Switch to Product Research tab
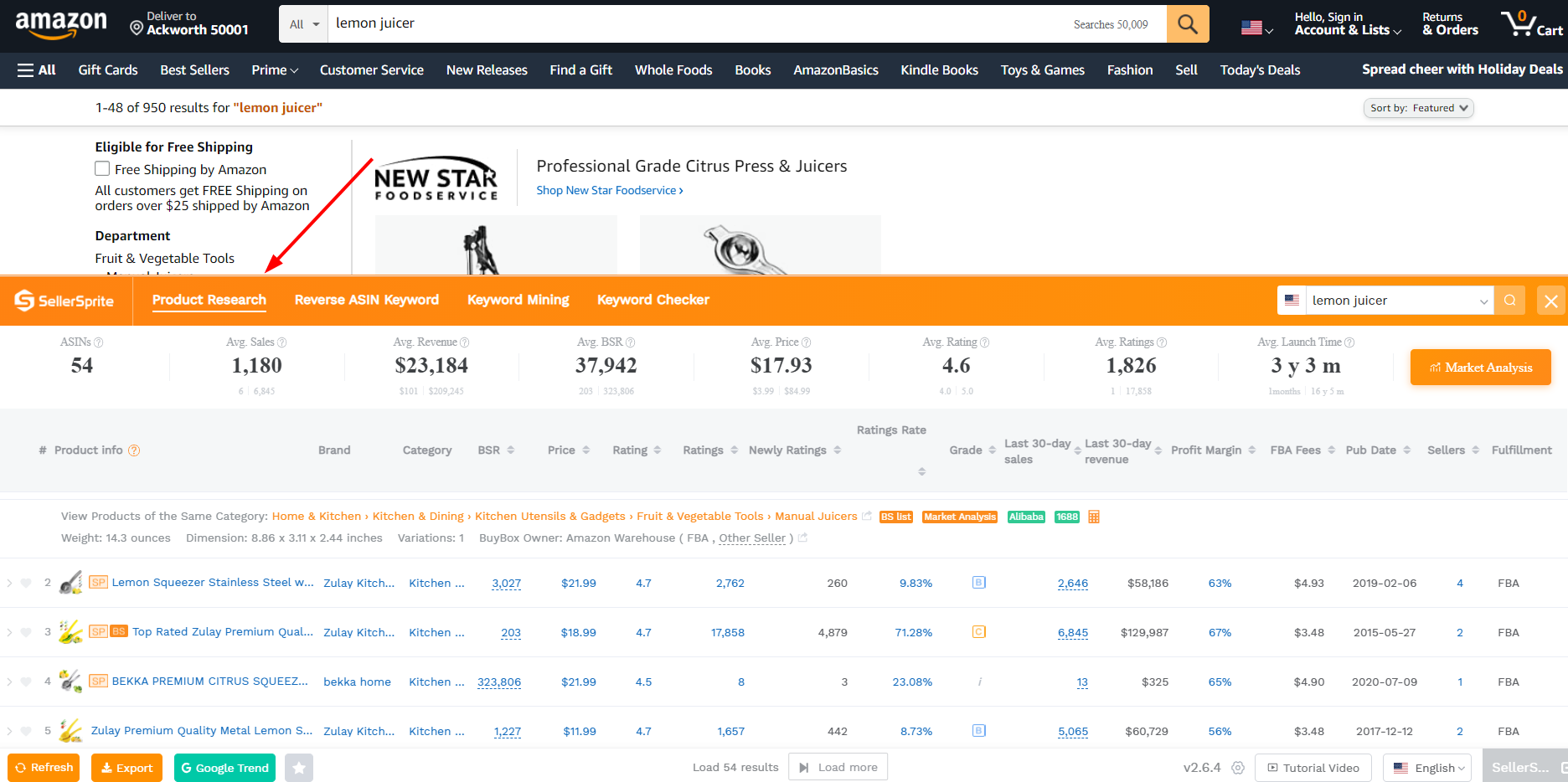 point(209,300)
